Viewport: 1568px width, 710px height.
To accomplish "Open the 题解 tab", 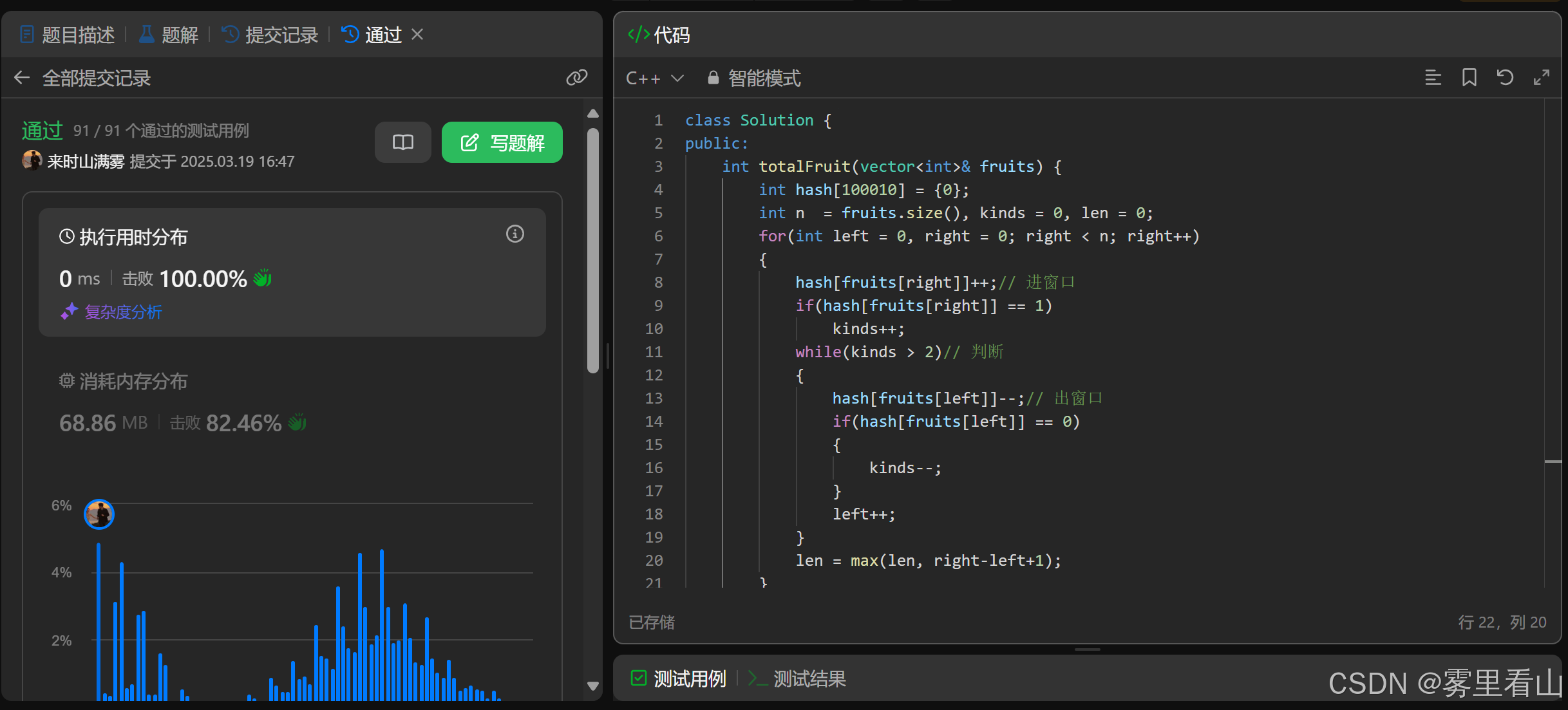I will click(x=169, y=35).
